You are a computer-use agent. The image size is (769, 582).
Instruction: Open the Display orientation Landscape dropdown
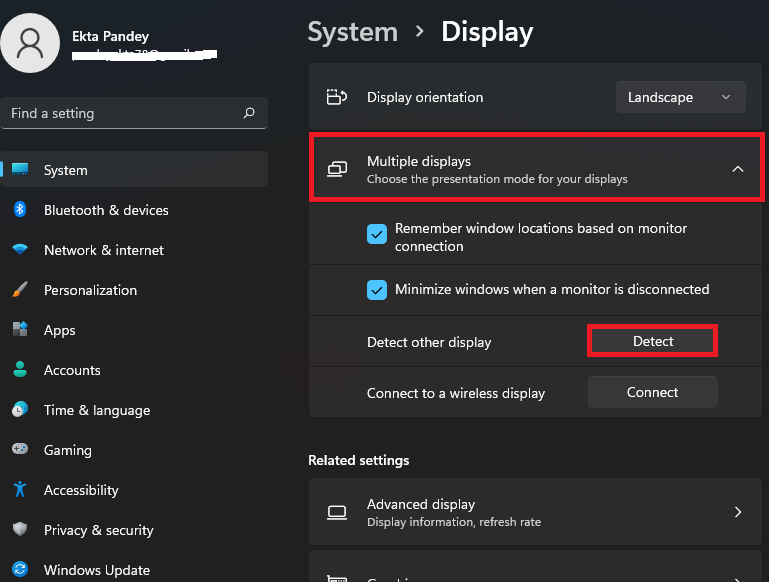click(681, 97)
